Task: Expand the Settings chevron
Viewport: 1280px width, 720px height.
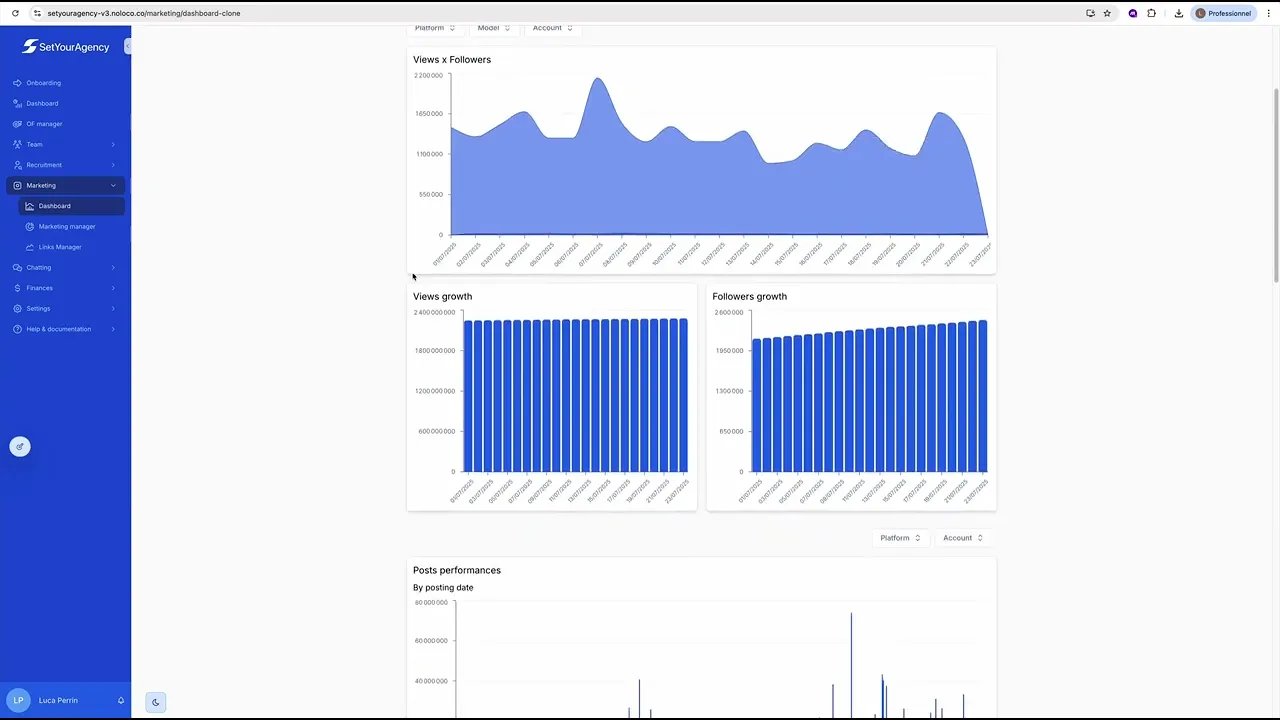Action: [113, 309]
